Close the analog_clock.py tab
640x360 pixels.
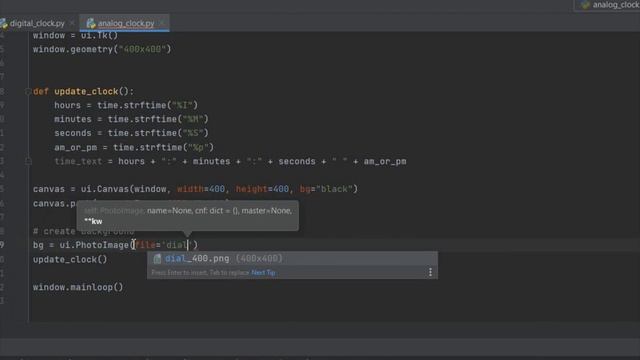162,23
